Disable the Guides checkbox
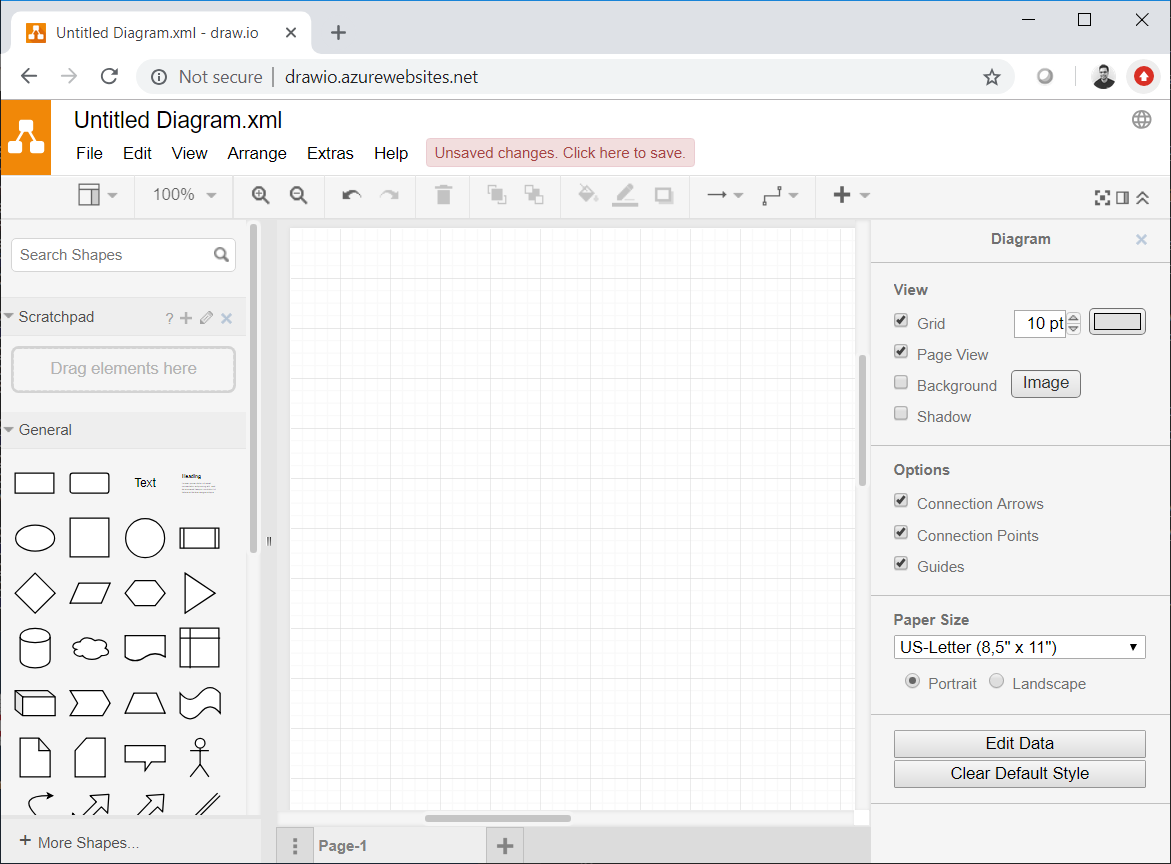 coord(901,564)
